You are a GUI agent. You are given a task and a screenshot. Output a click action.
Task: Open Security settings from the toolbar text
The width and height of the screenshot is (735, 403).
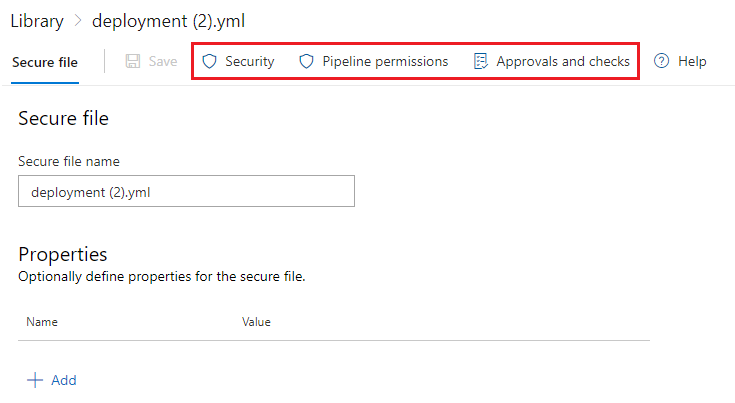tap(249, 62)
